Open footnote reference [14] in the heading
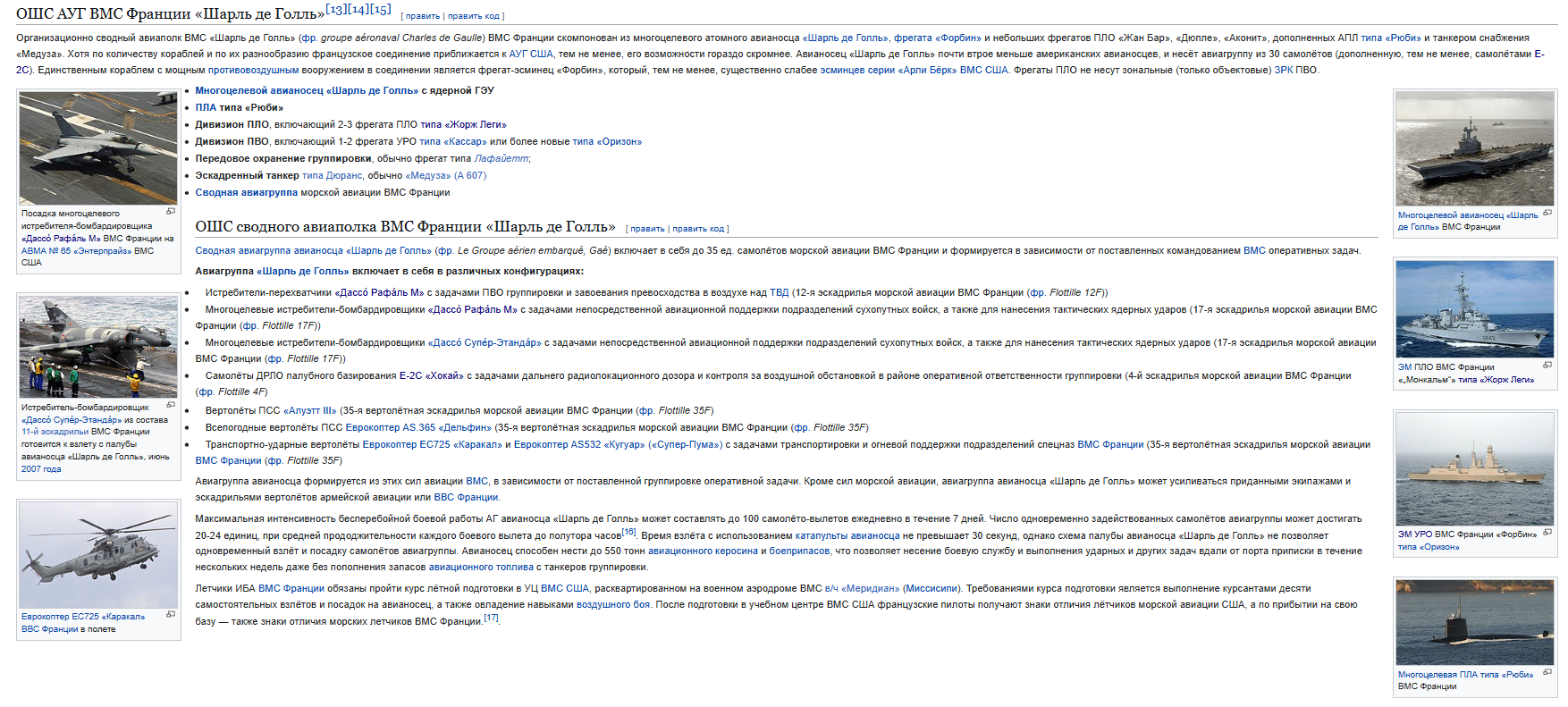The height and width of the screenshot is (707, 1568). tap(358, 9)
